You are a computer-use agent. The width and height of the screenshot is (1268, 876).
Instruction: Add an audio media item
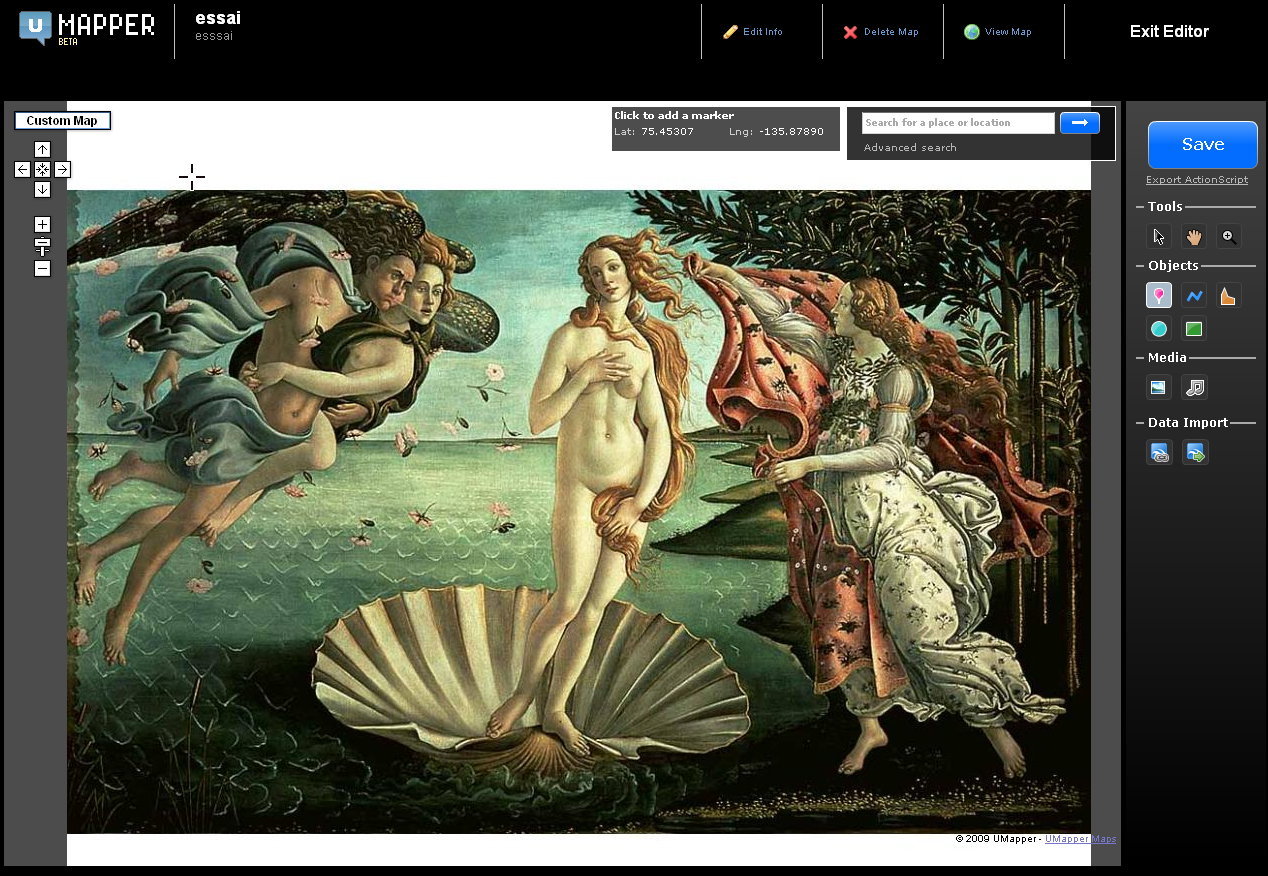click(1194, 387)
